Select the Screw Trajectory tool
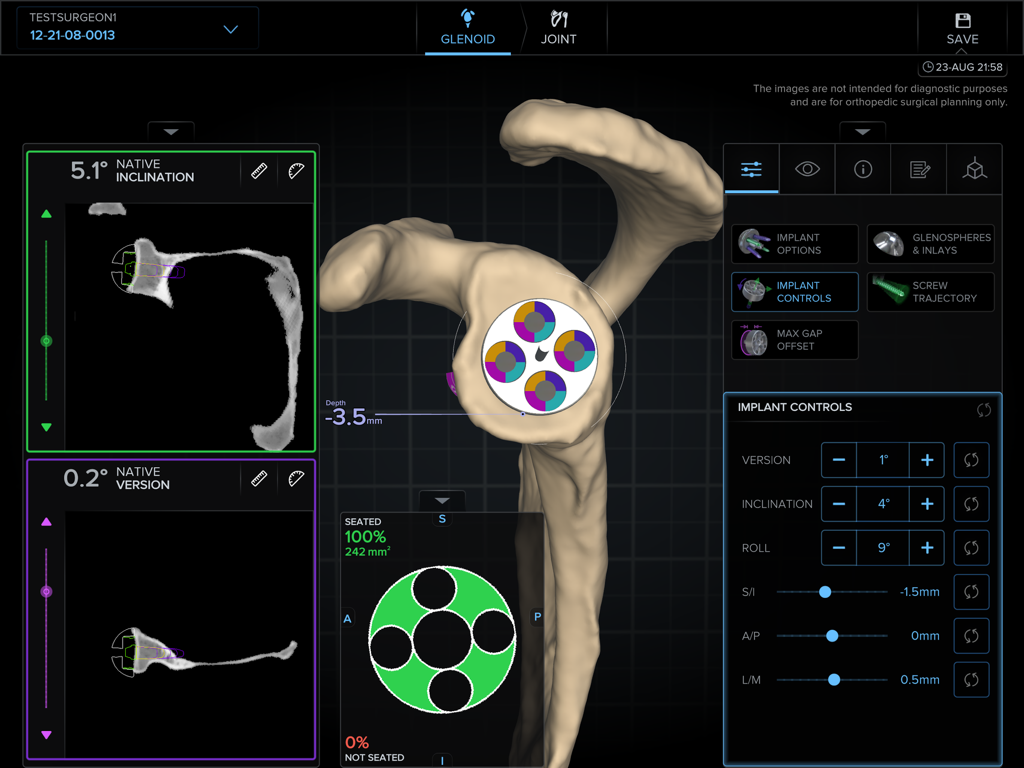Image resolution: width=1024 pixels, height=768 pixels. pyautogui.click(x=931, y=292)
